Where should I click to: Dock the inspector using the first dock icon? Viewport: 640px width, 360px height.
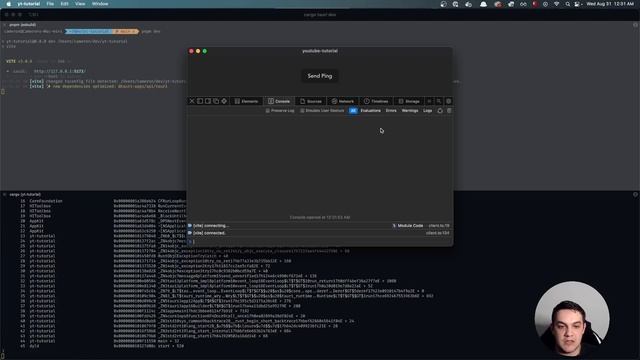200,101
